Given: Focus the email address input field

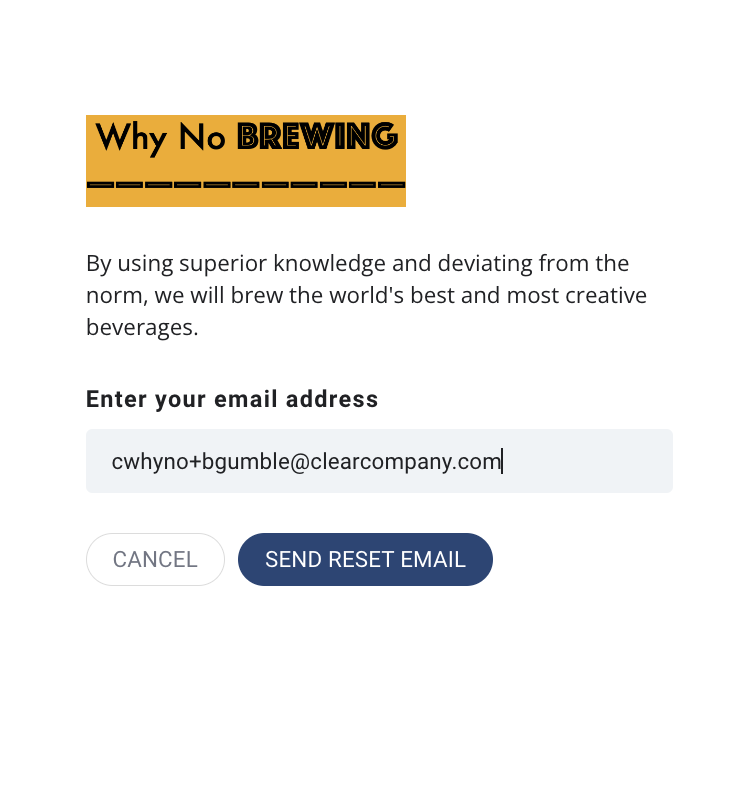Looking at the screenshot, I should (x=379, y=461).
